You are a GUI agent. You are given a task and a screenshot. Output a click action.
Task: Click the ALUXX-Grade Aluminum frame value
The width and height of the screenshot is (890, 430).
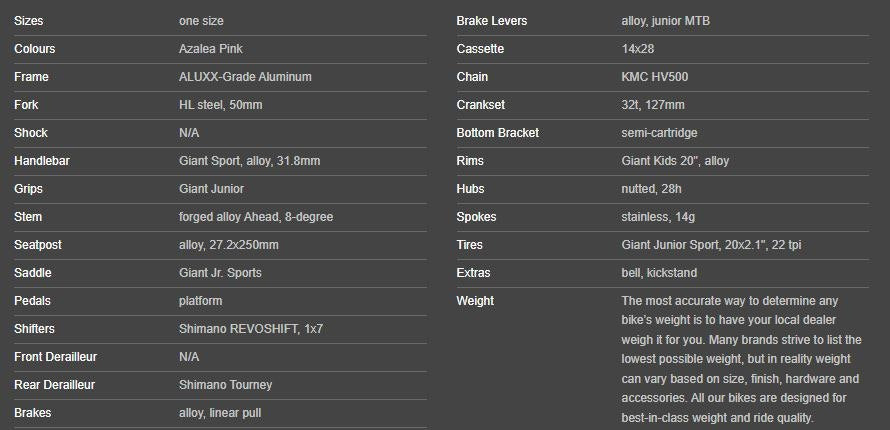245,77
